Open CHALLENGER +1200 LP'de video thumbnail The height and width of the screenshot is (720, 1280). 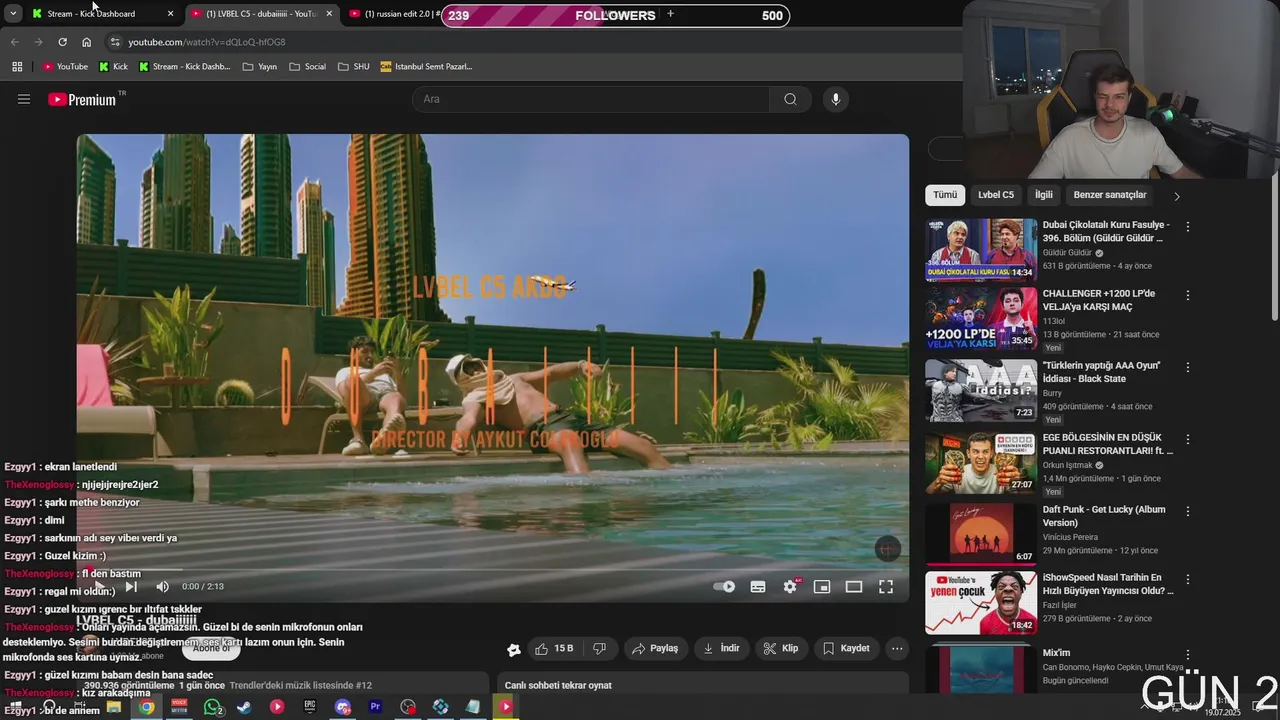pyautogui.click(x=981, y=320)
